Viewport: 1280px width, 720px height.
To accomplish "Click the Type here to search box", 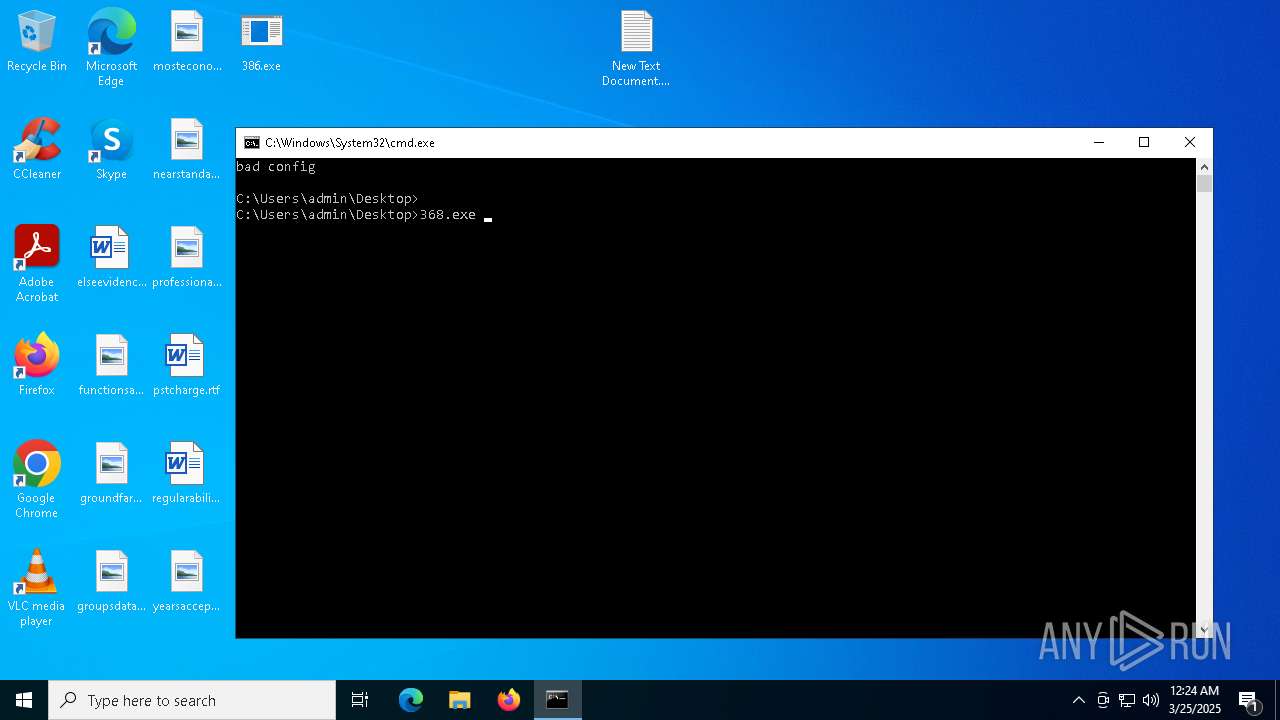I will 192,700.
